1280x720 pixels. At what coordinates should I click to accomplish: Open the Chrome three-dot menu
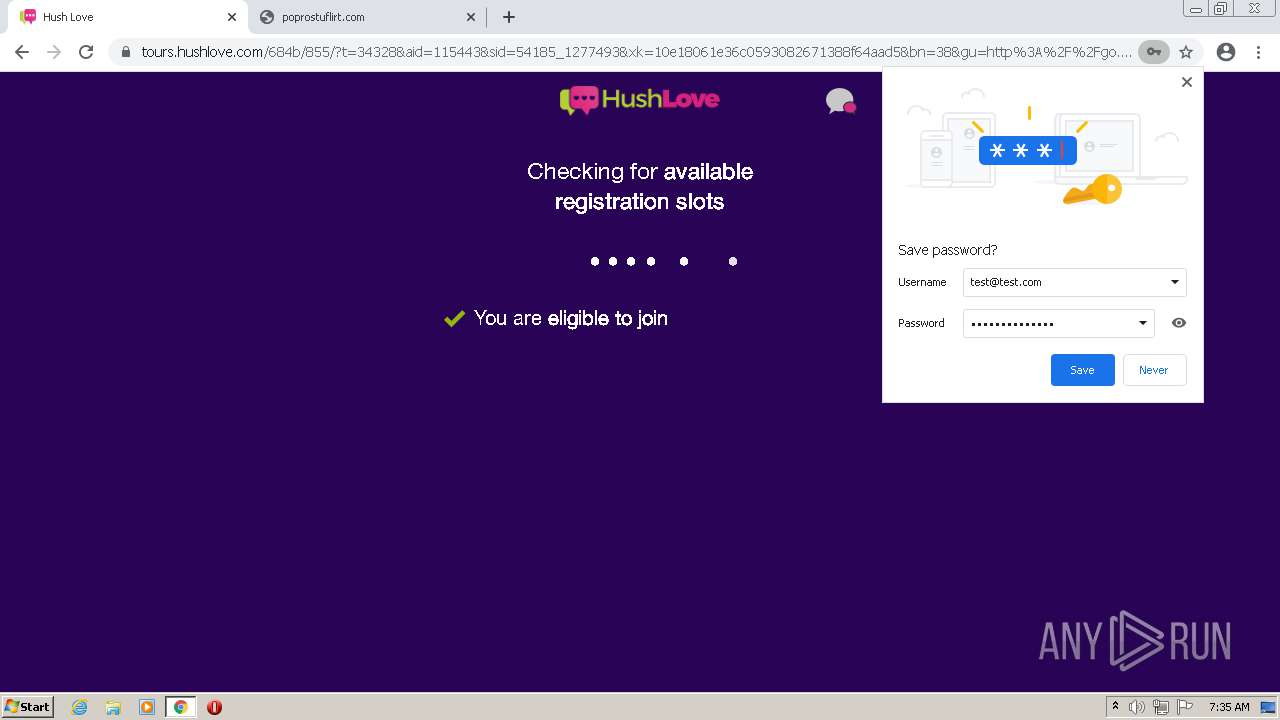(1258, 52)
